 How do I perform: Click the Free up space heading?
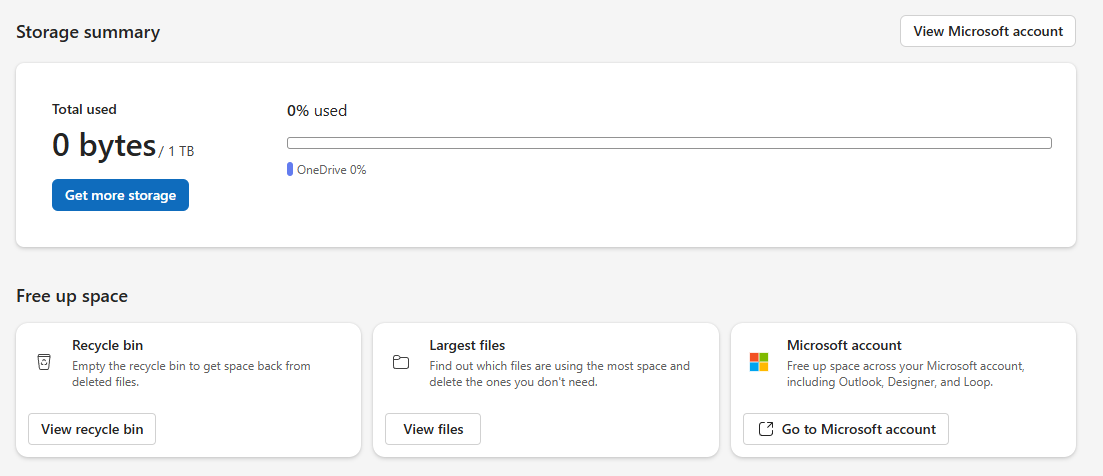(x=72, y=296)
